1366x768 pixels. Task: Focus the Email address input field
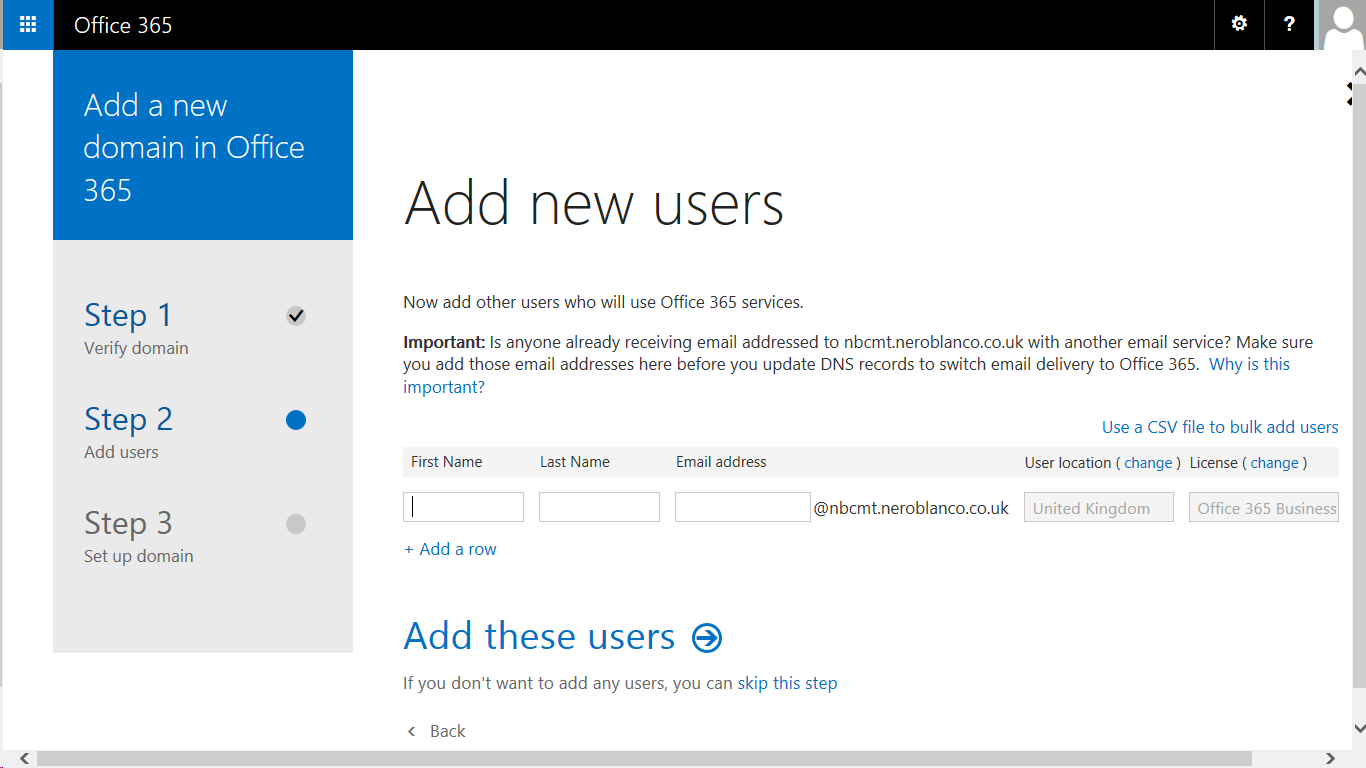click(x=742, y=507)
